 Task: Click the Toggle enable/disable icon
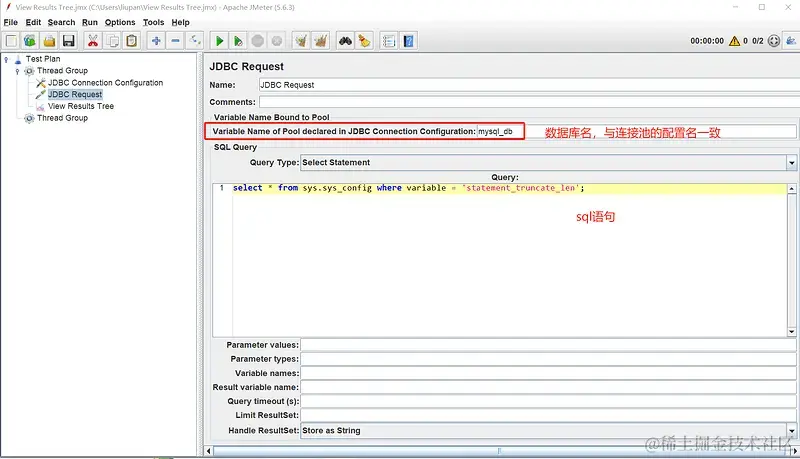[x=194, y=41]
